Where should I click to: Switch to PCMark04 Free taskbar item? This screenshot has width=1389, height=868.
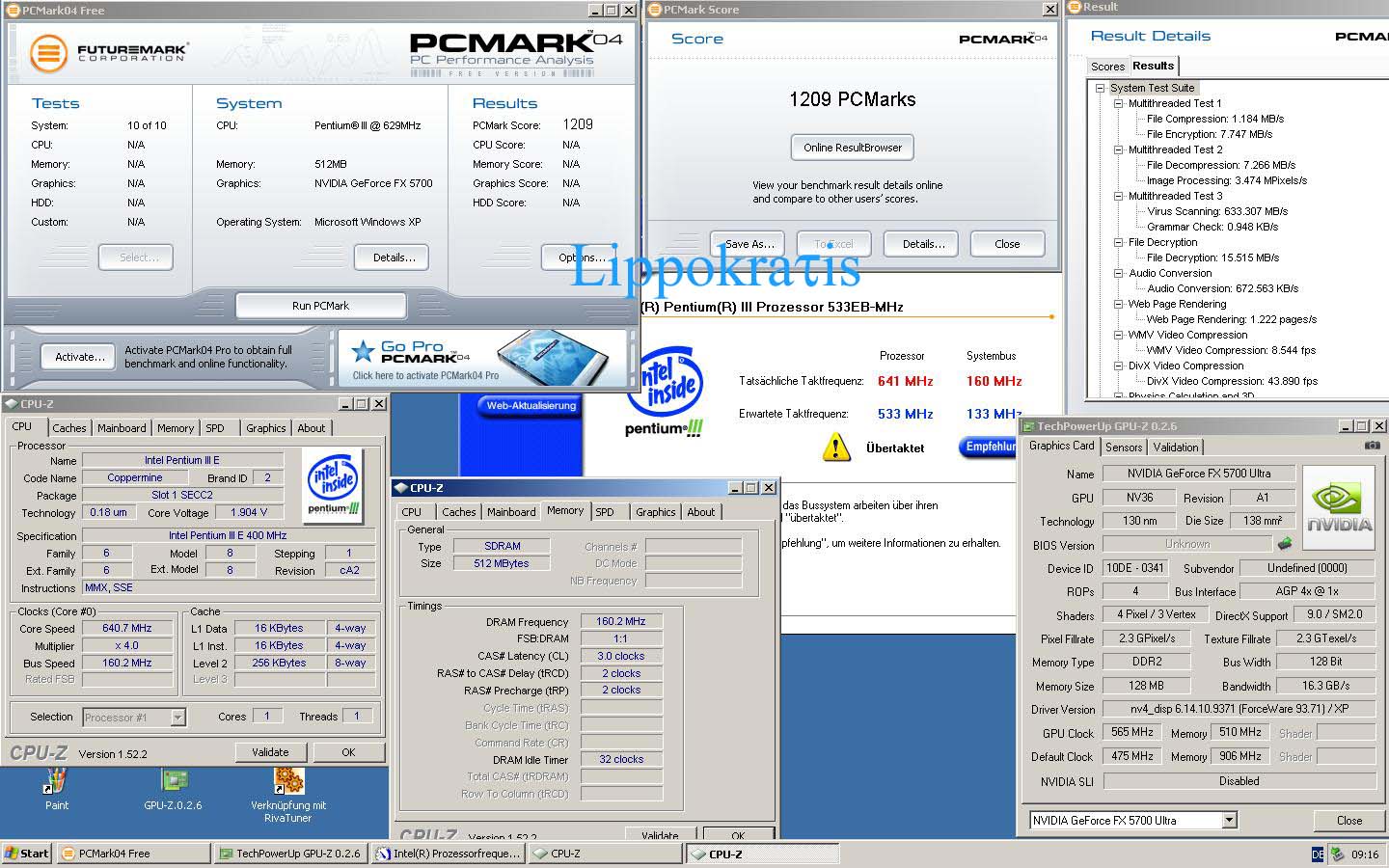133,854
